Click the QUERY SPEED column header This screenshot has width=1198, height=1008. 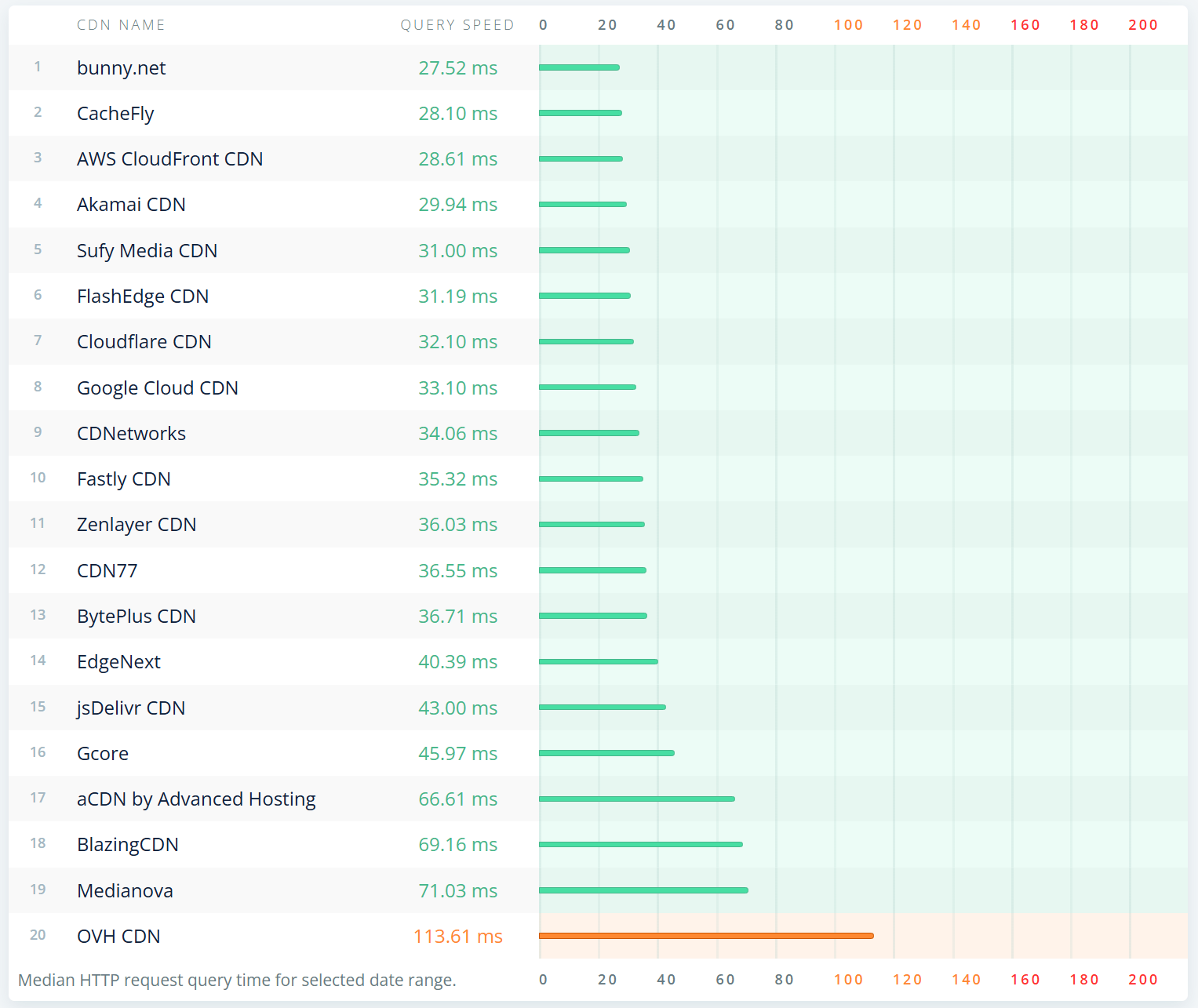click(x=457, y=25)
